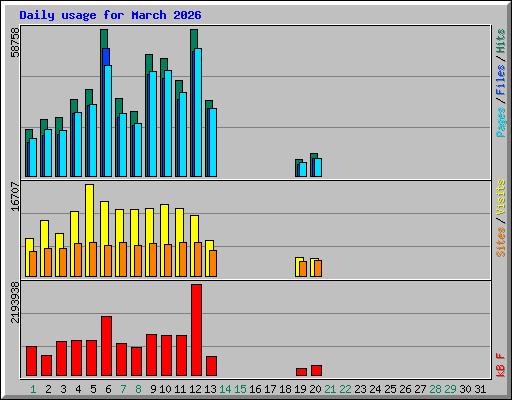Click day 11 on the date axis
The height and width of the screenshot is (400, 512).
[x=180, y=389]
